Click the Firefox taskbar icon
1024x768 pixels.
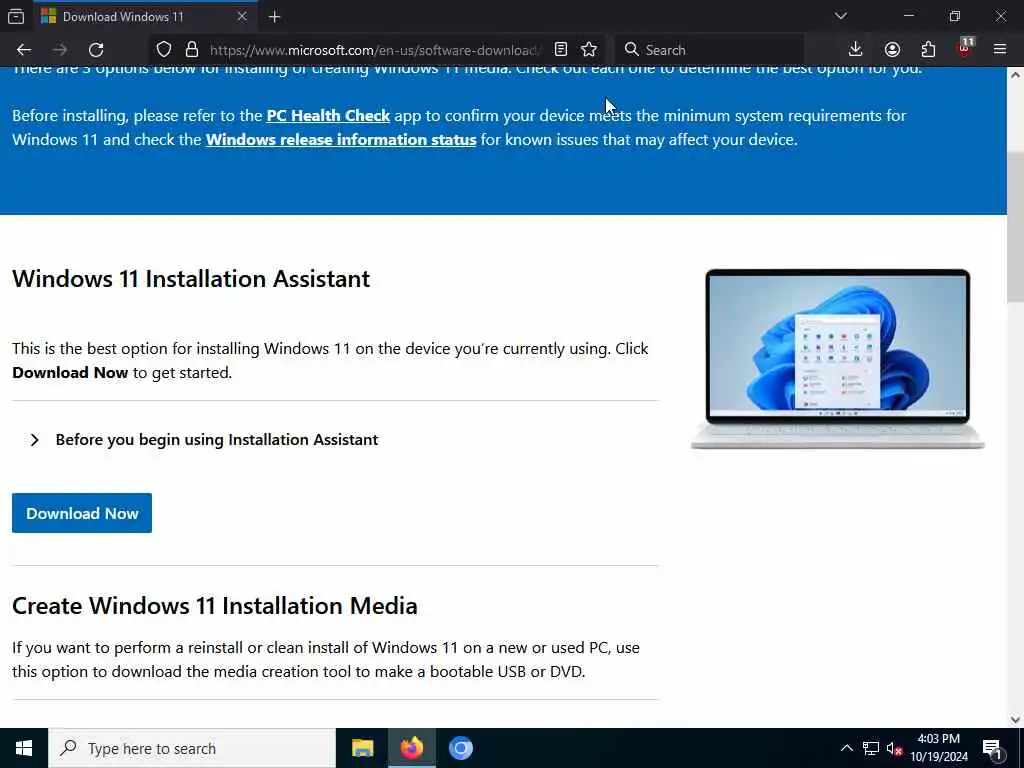[411, 748]
